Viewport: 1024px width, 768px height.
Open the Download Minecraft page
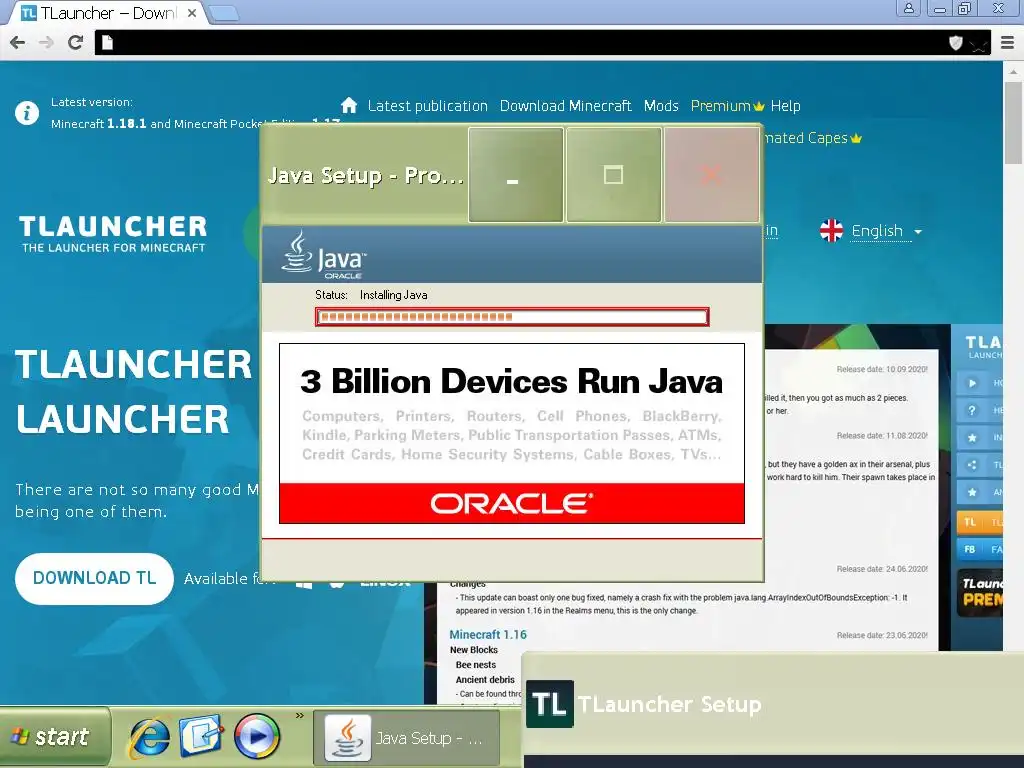point(566,106)
